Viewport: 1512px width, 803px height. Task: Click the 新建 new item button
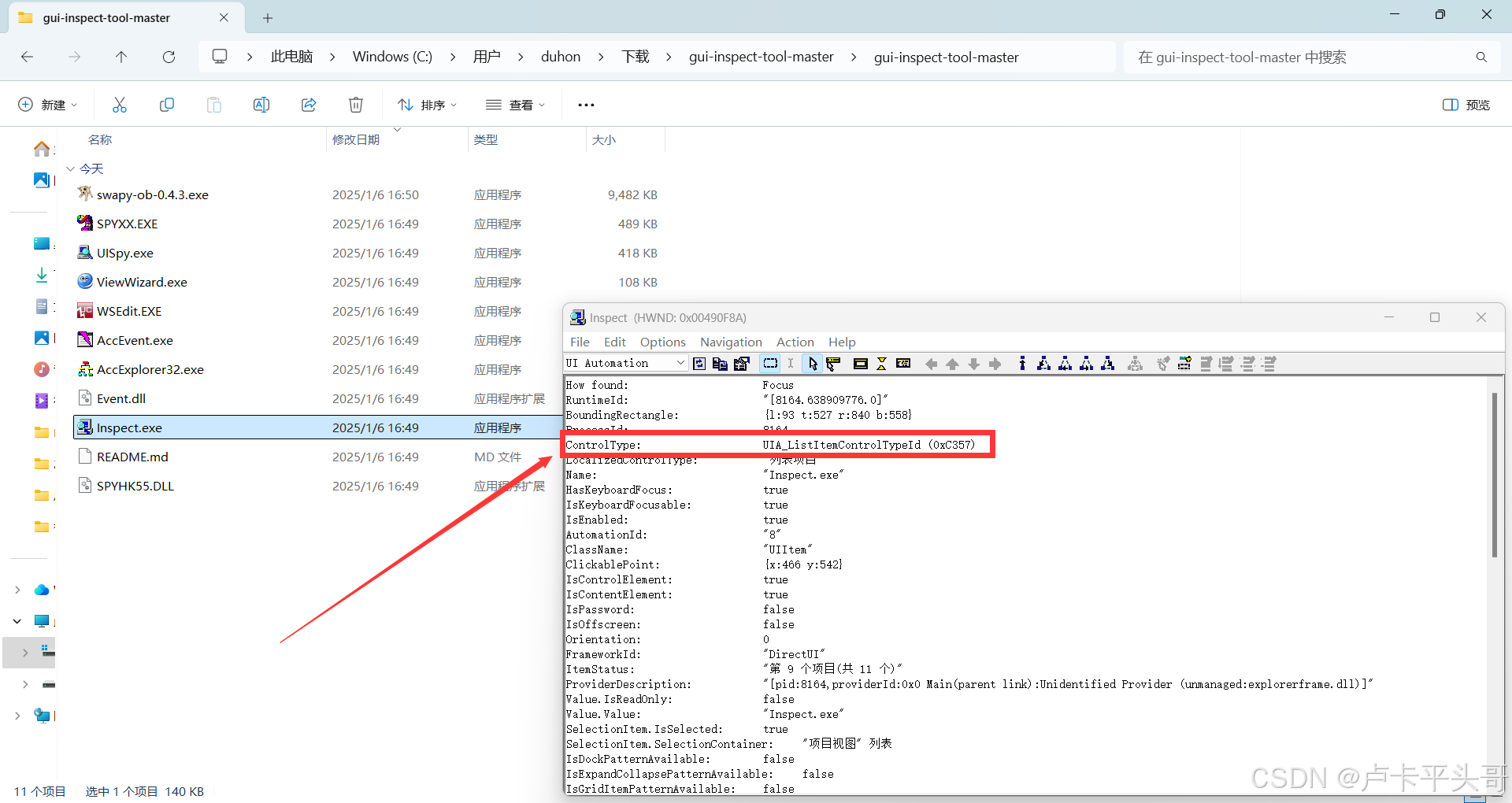click(47, 105)
